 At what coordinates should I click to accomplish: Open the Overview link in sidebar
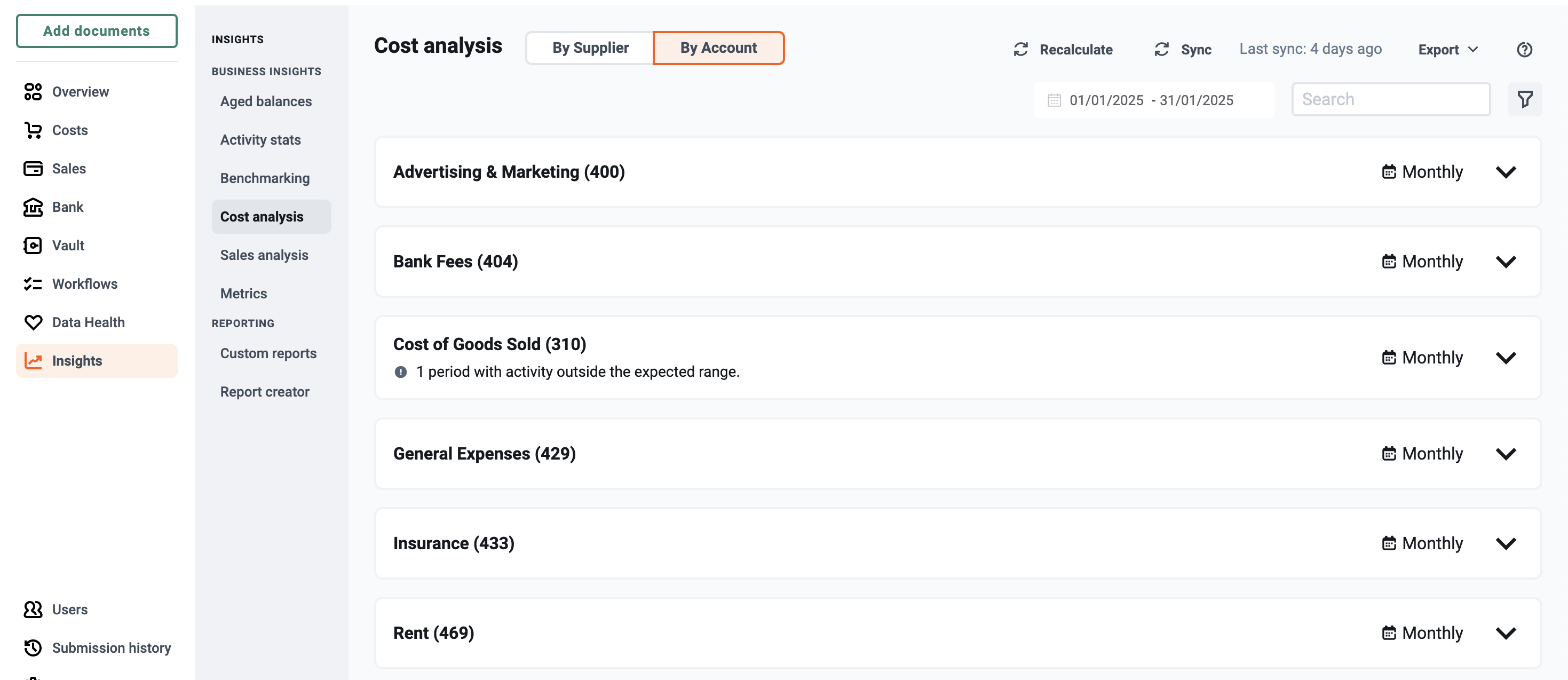click(81, 92)
